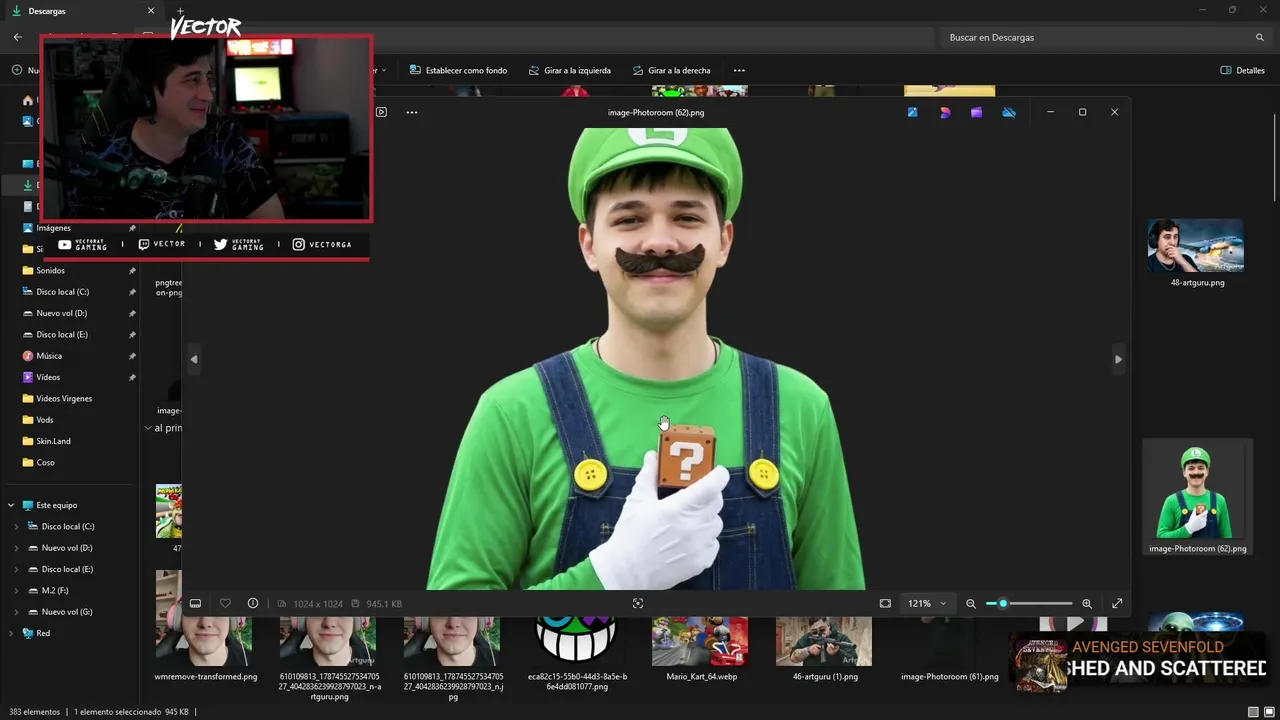Expand Disco local (C:) under Este equipo
This screenshot has width=1280, height=720.
[16, 526]
